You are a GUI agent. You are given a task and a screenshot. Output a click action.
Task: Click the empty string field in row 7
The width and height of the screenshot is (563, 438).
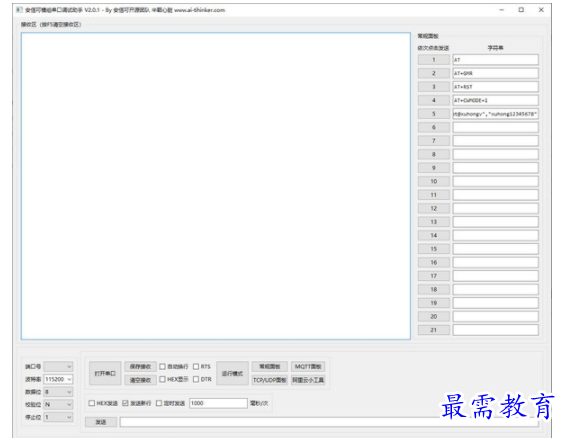coord(495,141)
